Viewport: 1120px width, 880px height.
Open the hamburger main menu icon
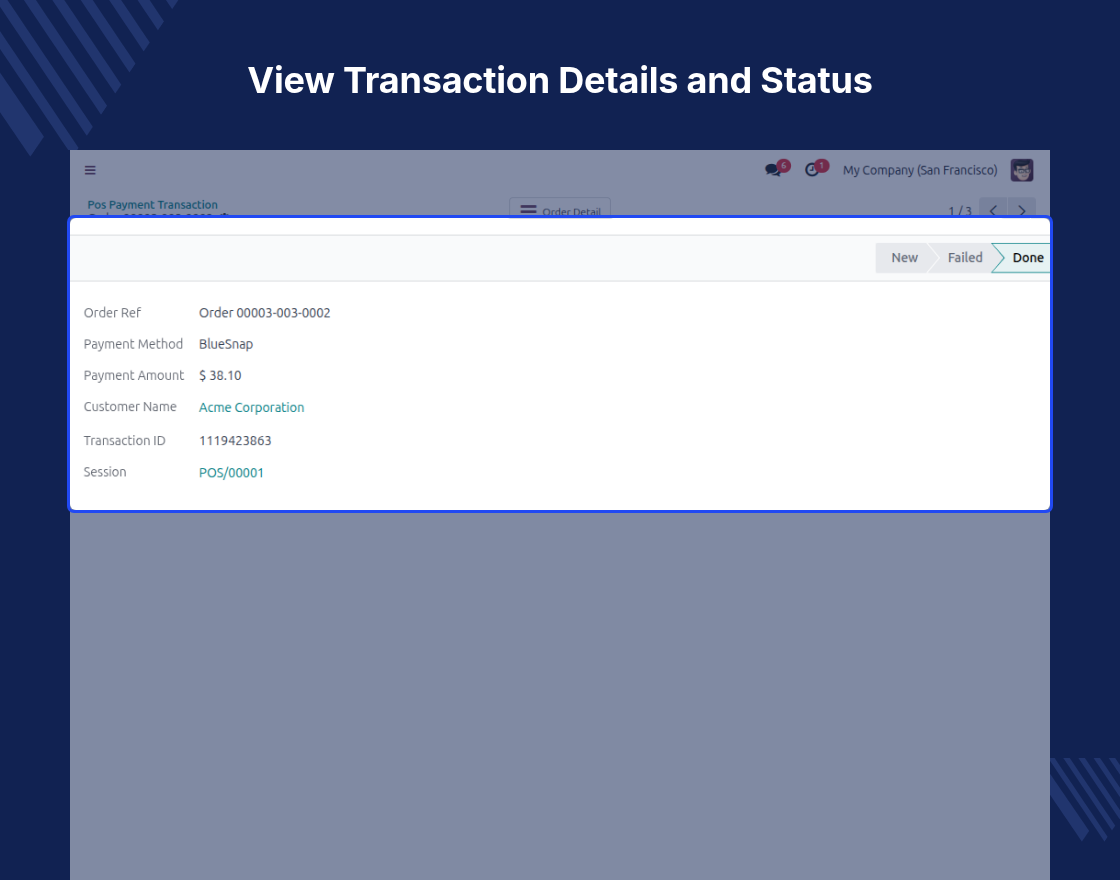[90, 170]
